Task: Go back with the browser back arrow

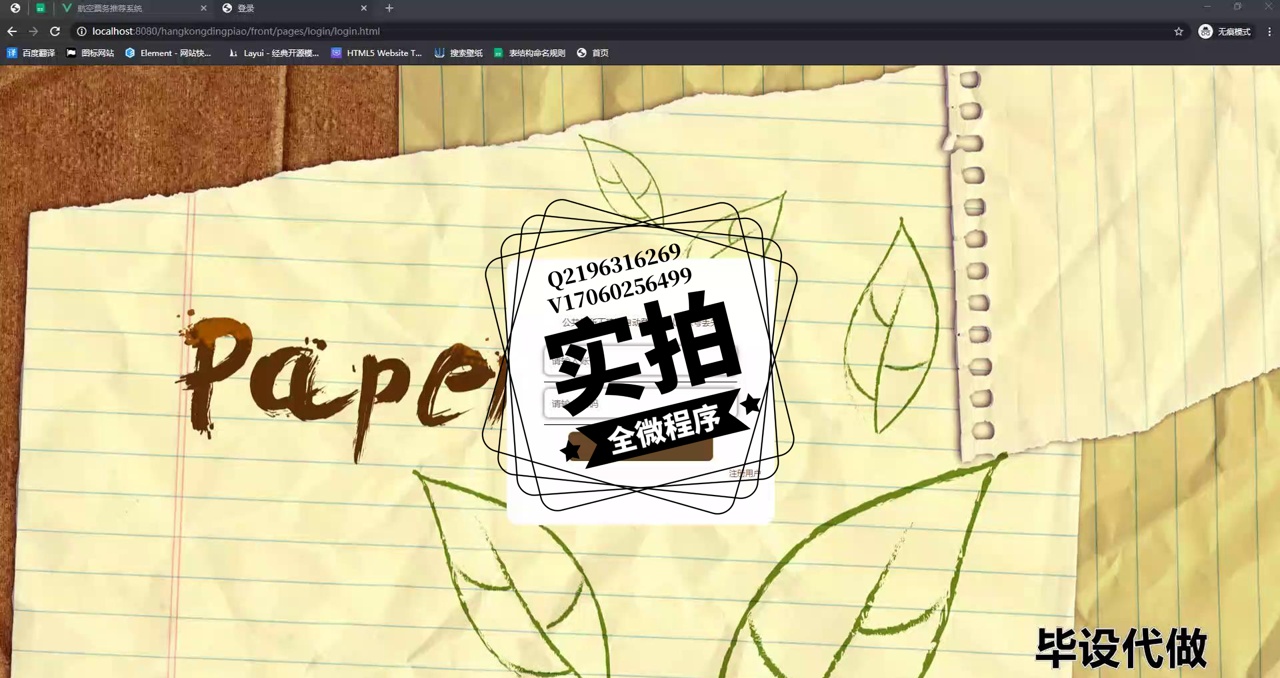Action: [12, 31]
